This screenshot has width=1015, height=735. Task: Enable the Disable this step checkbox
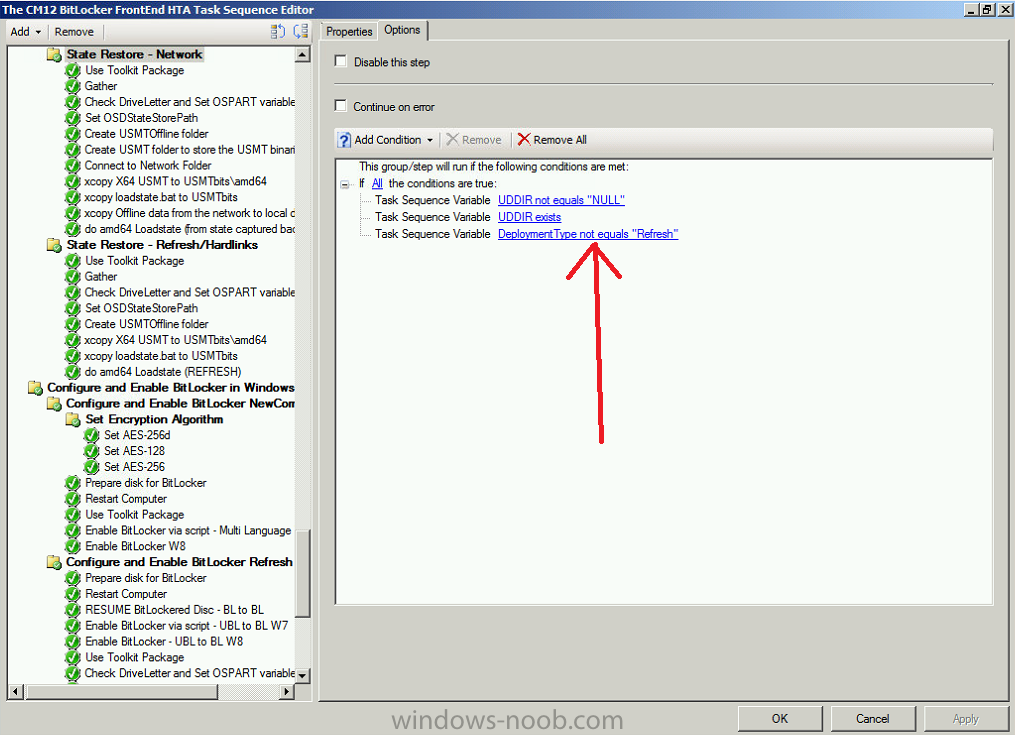click(x=340, y=61)
